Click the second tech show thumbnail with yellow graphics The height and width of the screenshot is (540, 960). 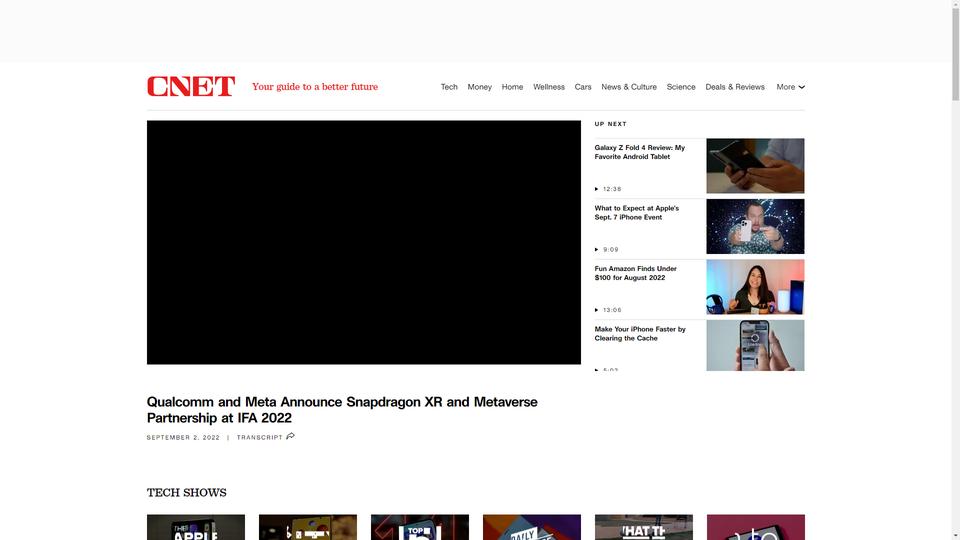(x=308, y=527)
